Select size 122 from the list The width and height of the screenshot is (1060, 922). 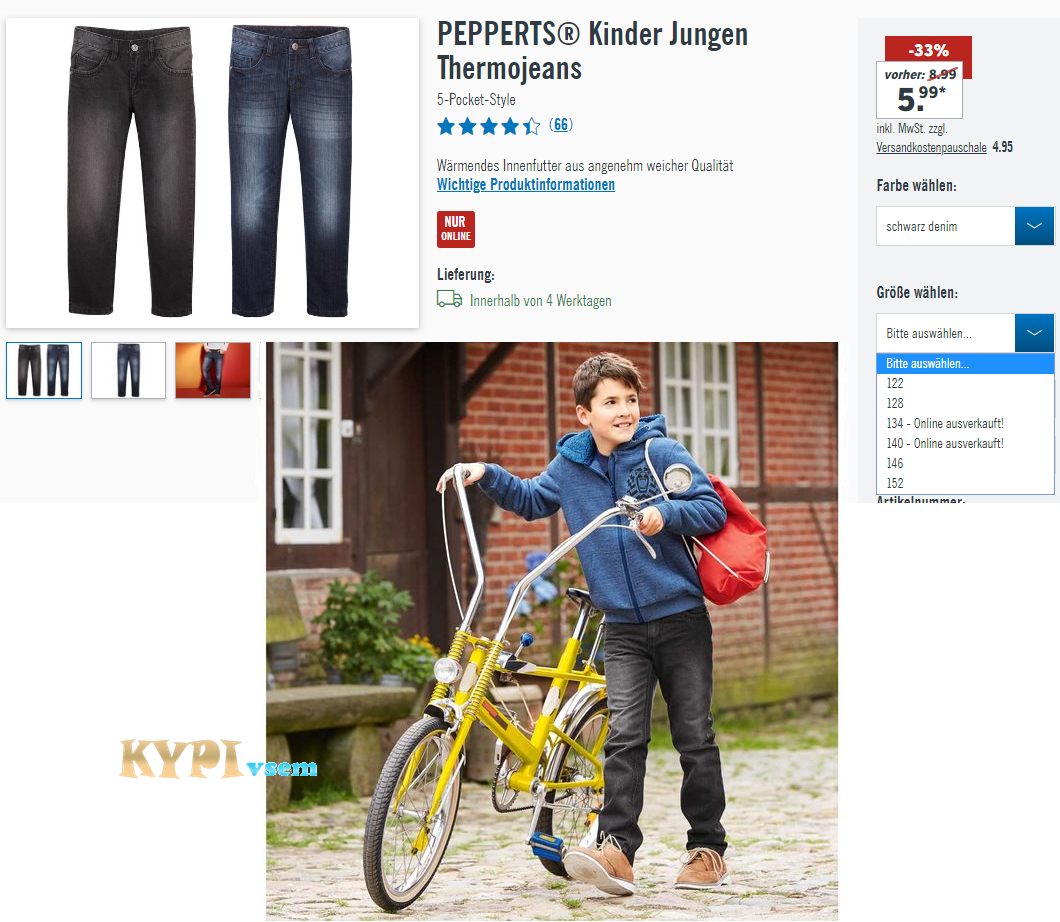(965, 383)
